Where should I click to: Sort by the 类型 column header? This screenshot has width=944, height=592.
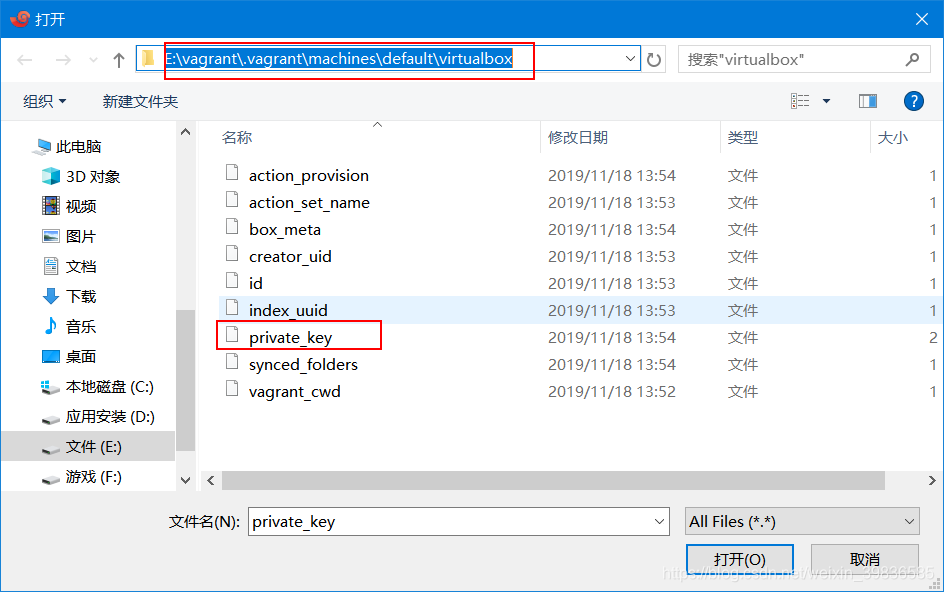(x=742, y=137)
